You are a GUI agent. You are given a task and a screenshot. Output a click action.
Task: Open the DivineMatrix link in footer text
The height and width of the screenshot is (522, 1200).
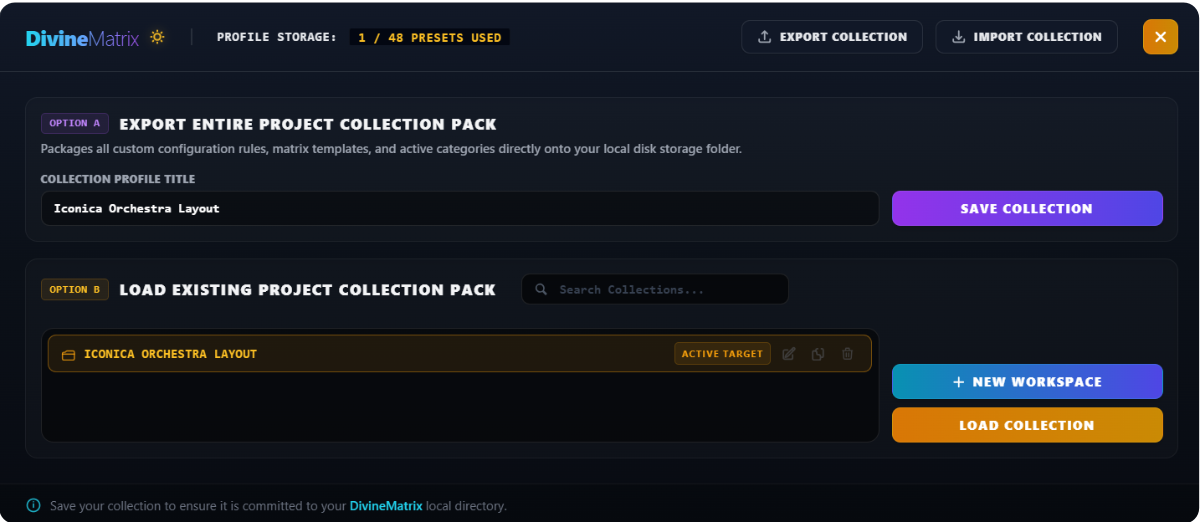click(386, 506)
